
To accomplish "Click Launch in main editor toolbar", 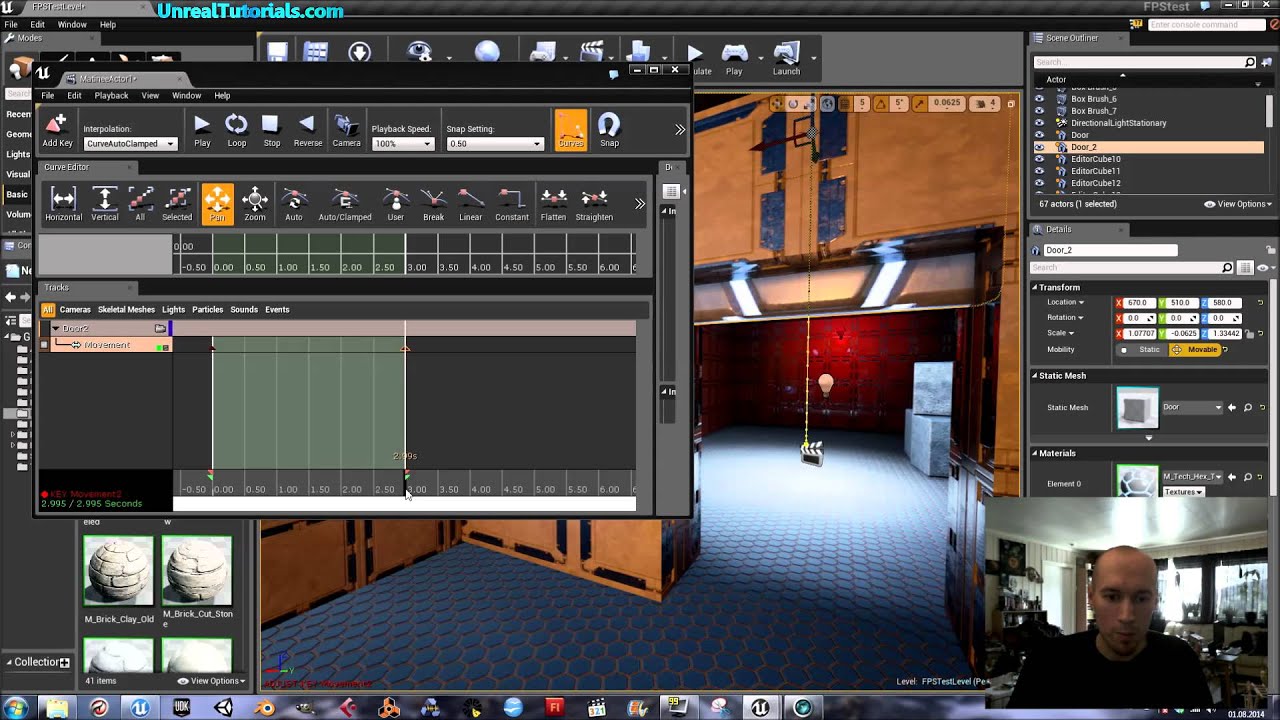I will (786, 58).
